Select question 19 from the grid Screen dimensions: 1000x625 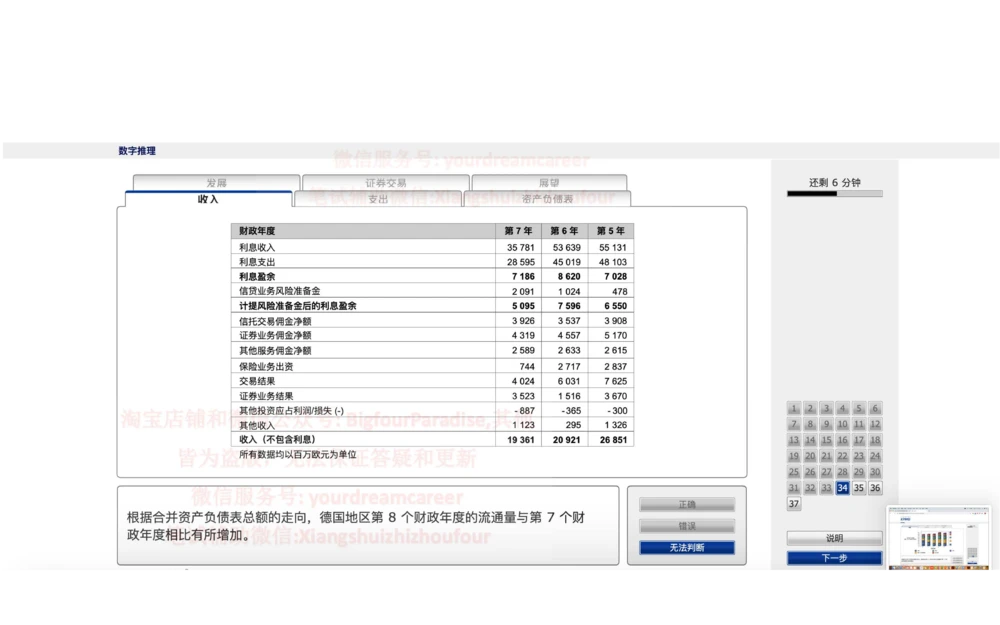pyautogui.click(x=795, y=455)
